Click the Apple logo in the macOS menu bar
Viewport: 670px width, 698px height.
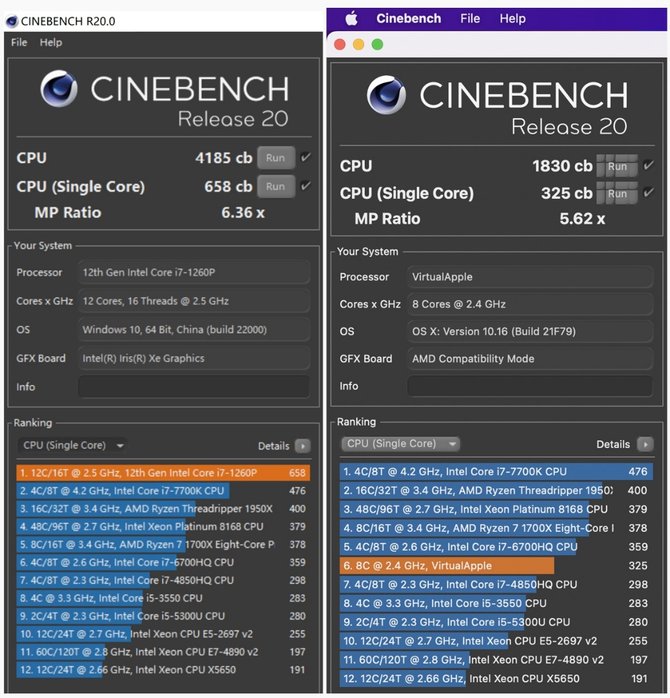pos(351,18)
